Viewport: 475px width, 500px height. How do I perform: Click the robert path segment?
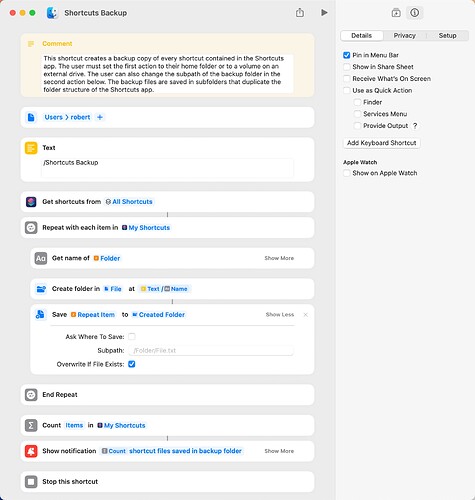point(80,117)
